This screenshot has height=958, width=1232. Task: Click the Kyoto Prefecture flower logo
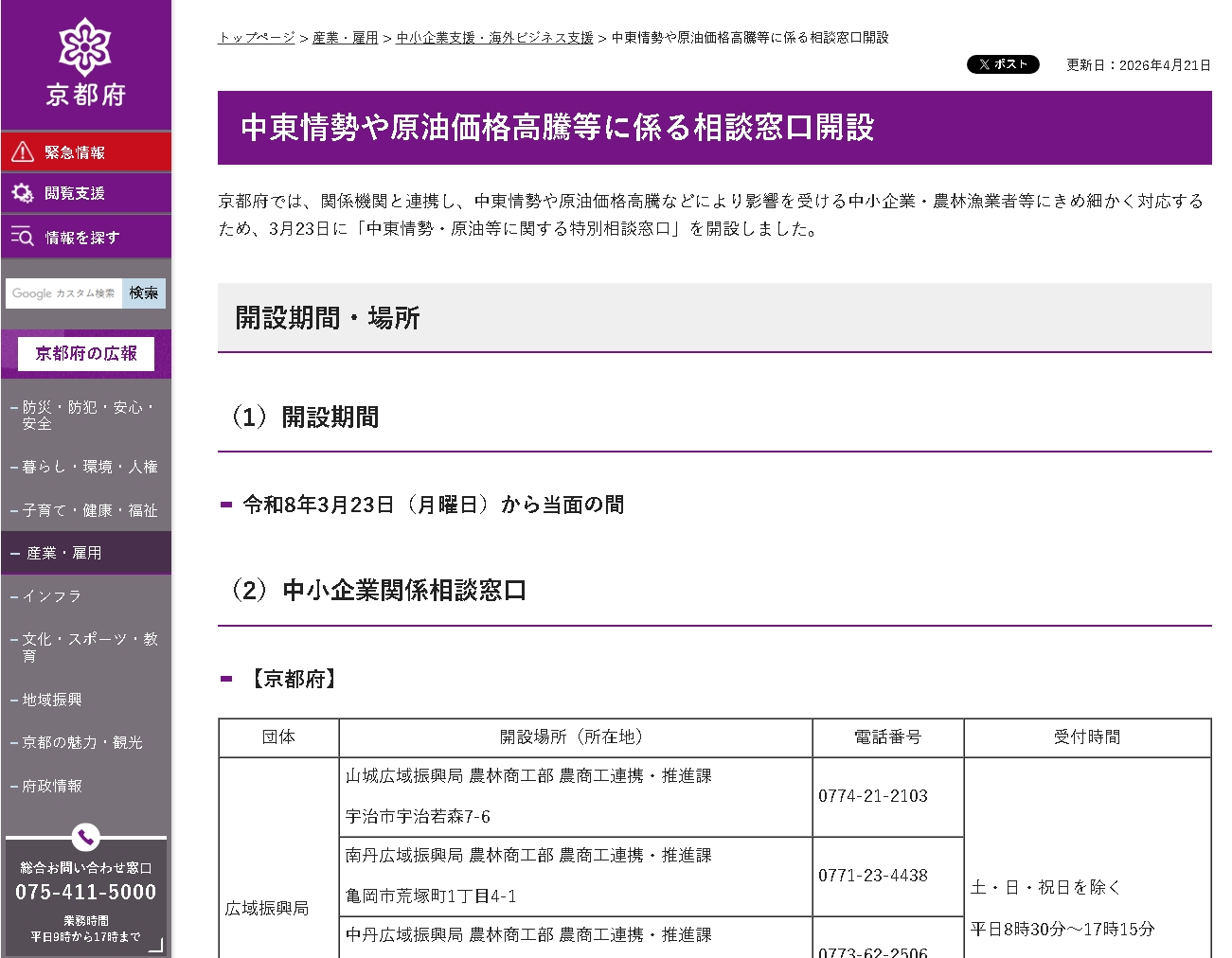[x=85, y=45]
